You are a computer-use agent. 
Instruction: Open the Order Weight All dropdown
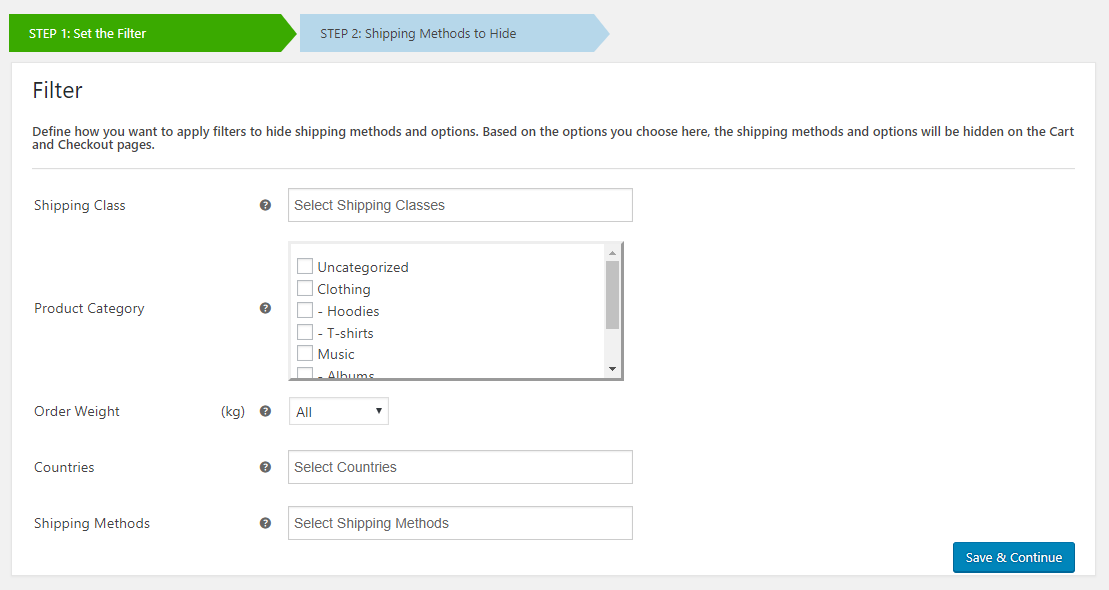point(339,411)
